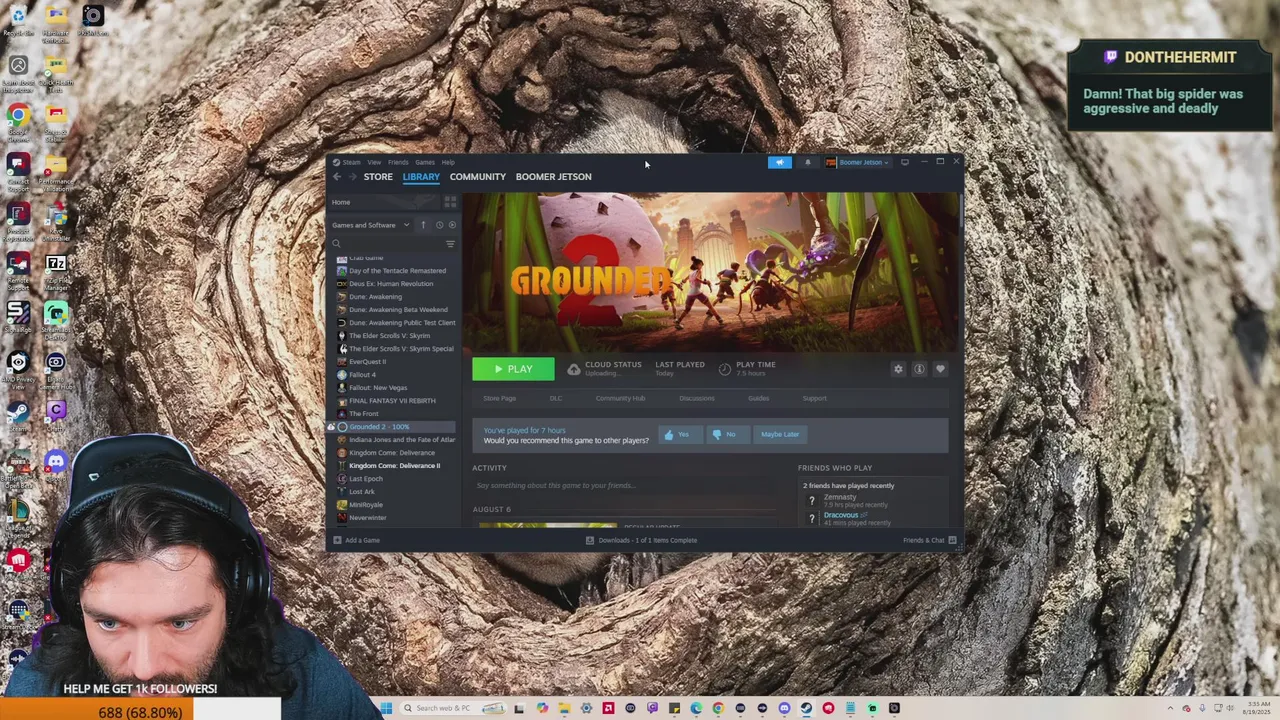Open Steam notifications bell icon
1280x720 pixels.
click(807, 162)
